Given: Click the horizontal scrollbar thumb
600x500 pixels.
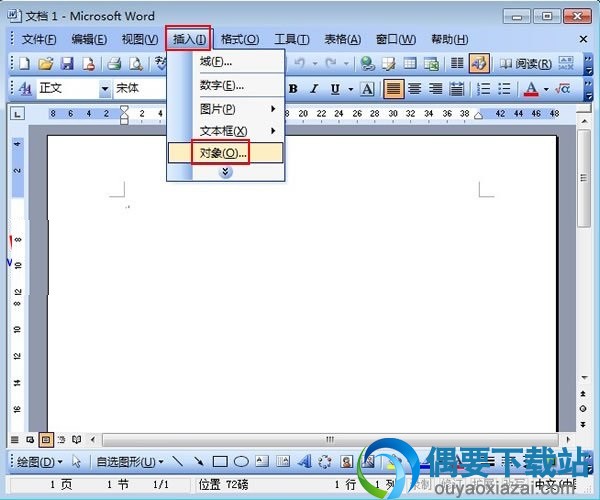Looking at the screenshot, I should pyautogui.click(x=330, y=440).
